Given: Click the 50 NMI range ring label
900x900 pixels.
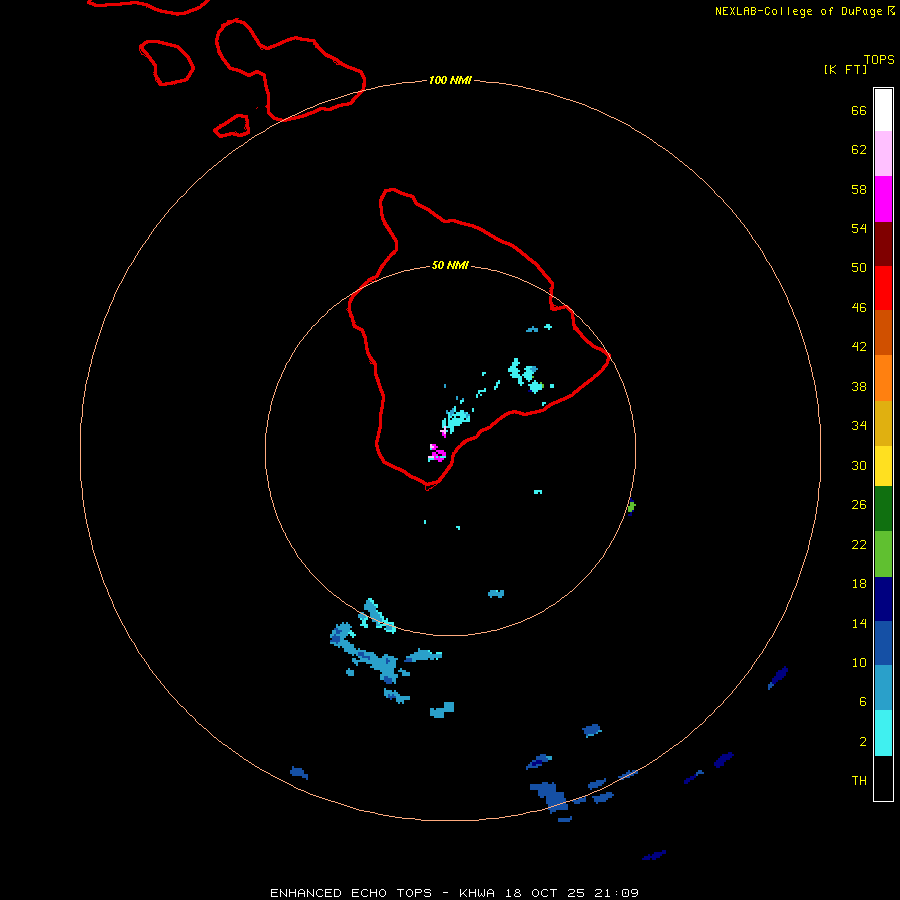Looking at the screenshot, I should point(450,265).
